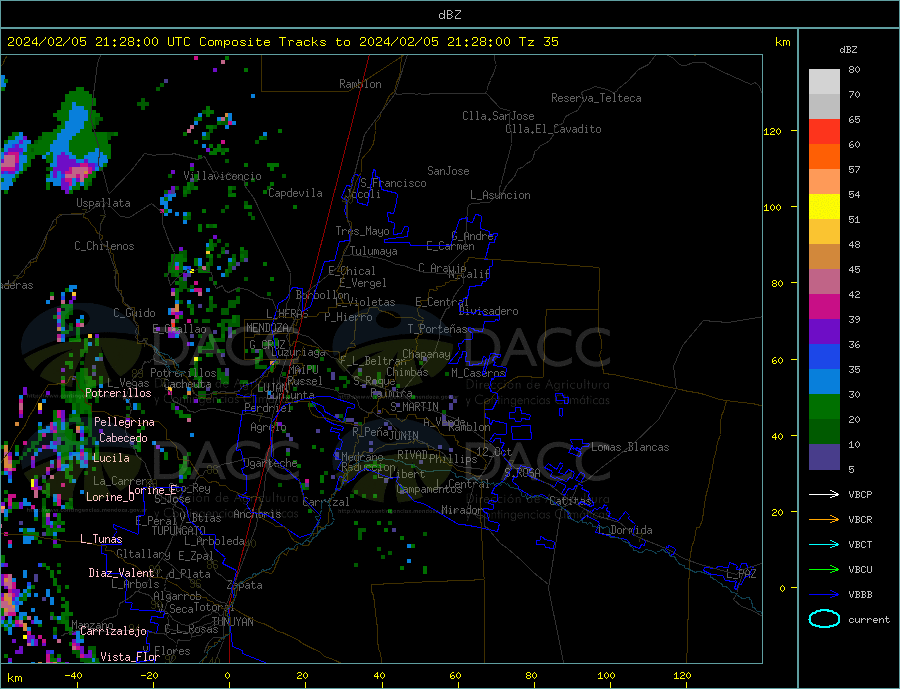The image size is (900, 689).
Task: Click the 54 dBZ yellow swatch
Action: point(824,206)
